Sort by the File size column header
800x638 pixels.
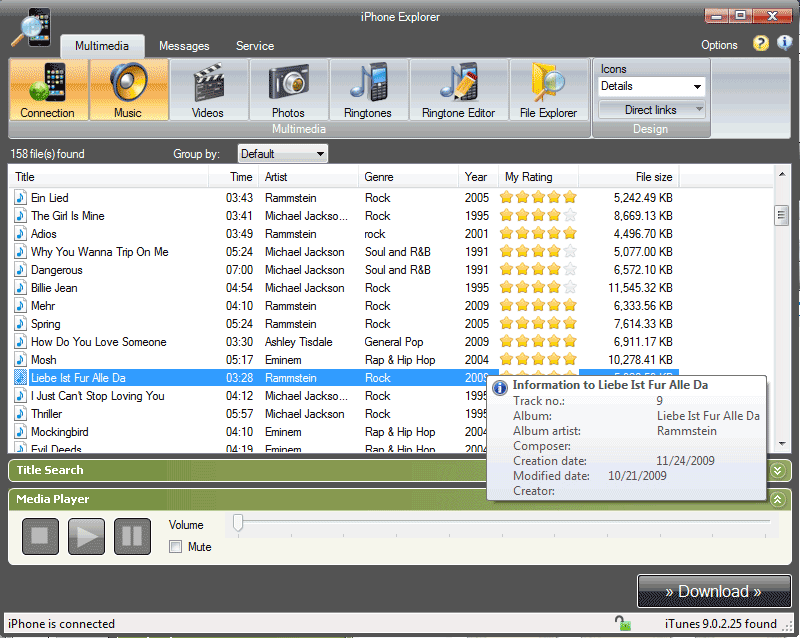[x=629, y=177]
